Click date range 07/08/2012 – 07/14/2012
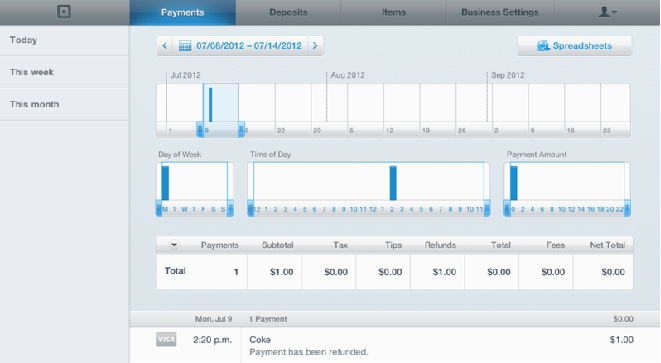This screenshot has height=363, width=661. coord(249,46)
